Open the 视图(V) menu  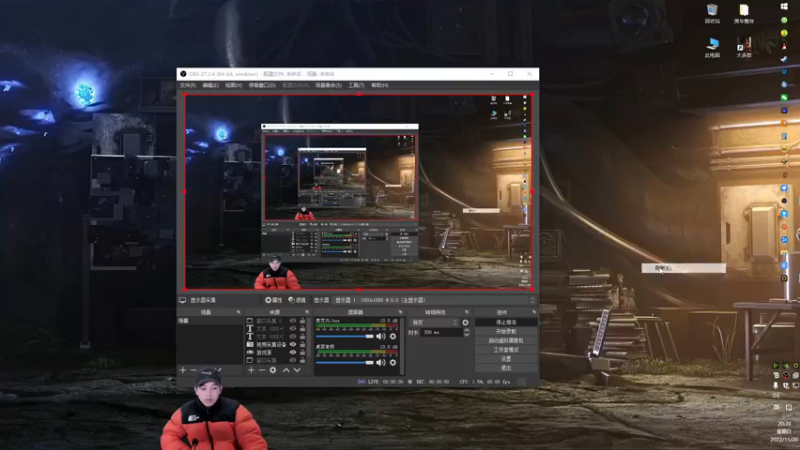coord(233,85)
